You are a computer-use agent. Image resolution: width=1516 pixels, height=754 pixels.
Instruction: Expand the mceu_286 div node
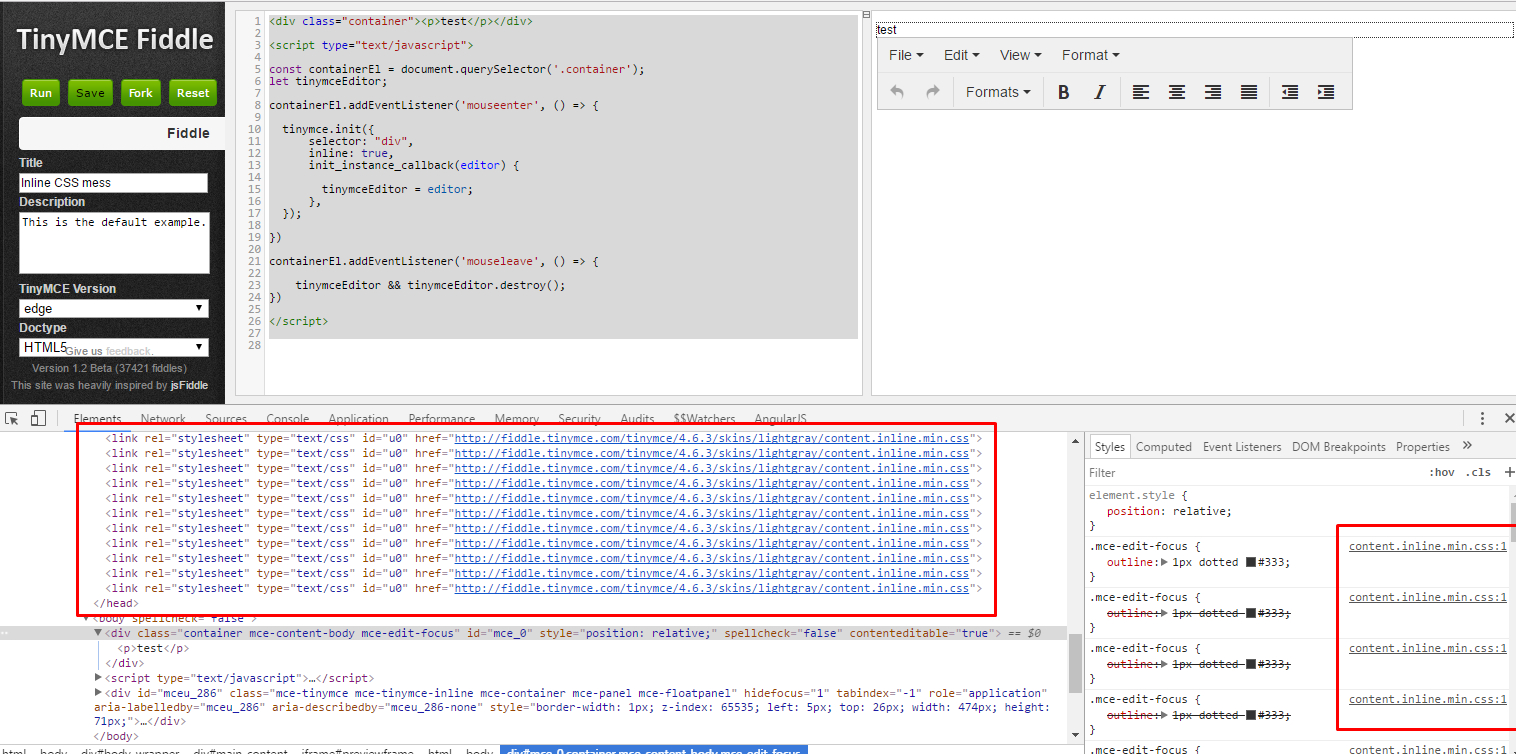pos(98,693)
